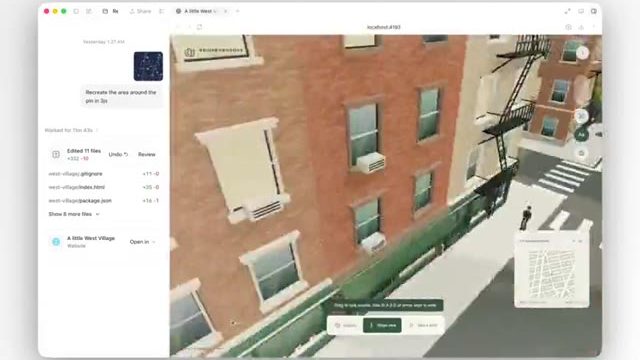
Task: Close the 'A little West' tab
Action: [x=225, y=11]
